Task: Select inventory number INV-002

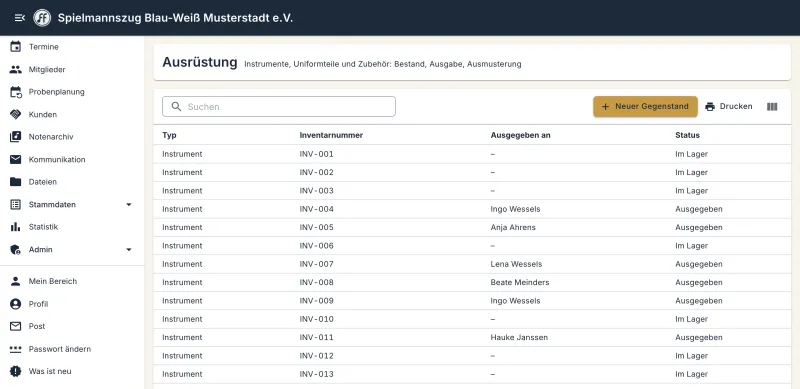Action: click(x=316, y=172)
